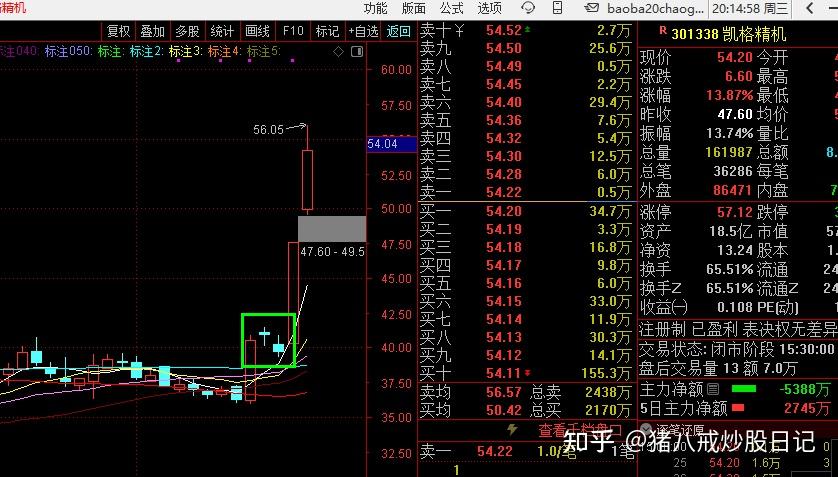Click 卖一 price 54.22 in order book

(x=503, y=192)
